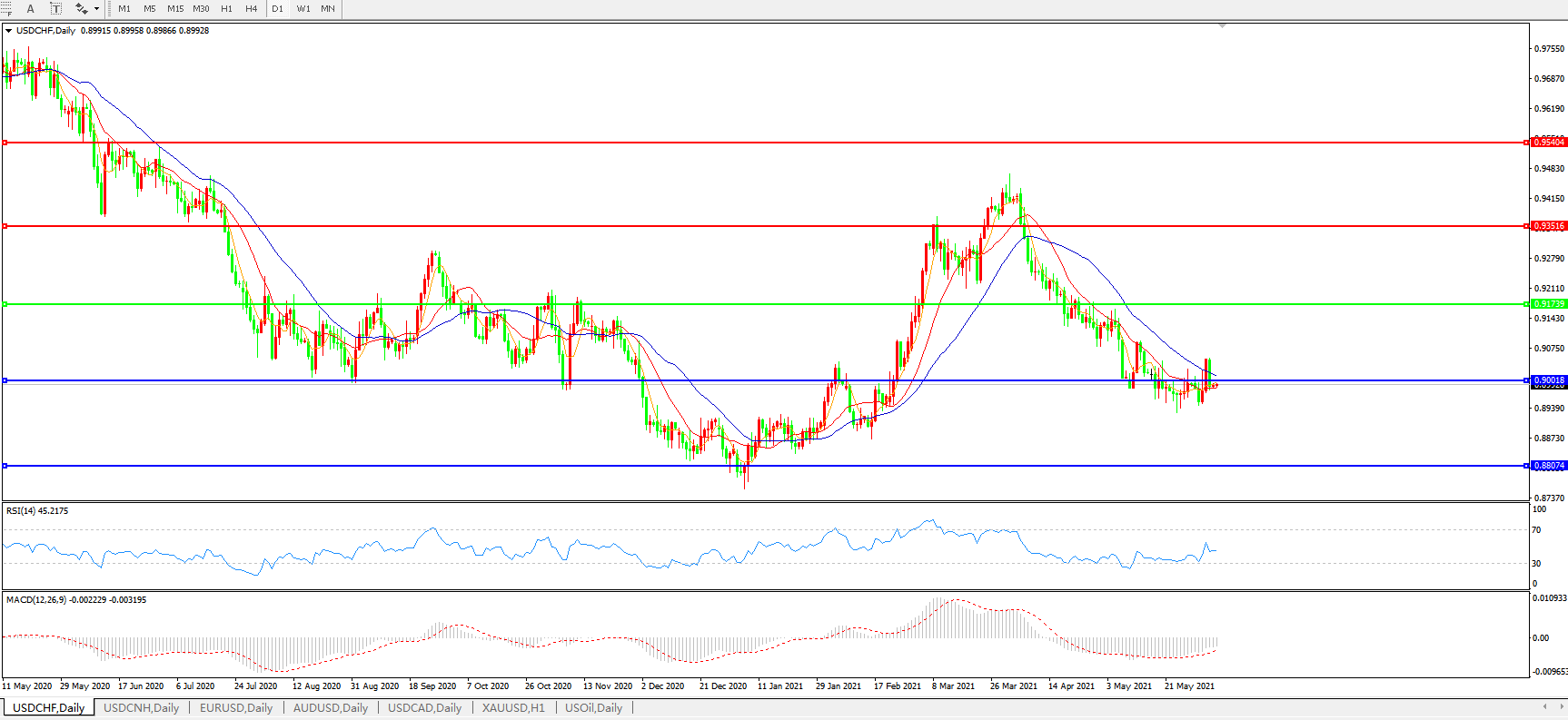The image size is (1568, 720).
Task: Switch to the XAUUSD,H1 tab
Action: coord(513,708)
